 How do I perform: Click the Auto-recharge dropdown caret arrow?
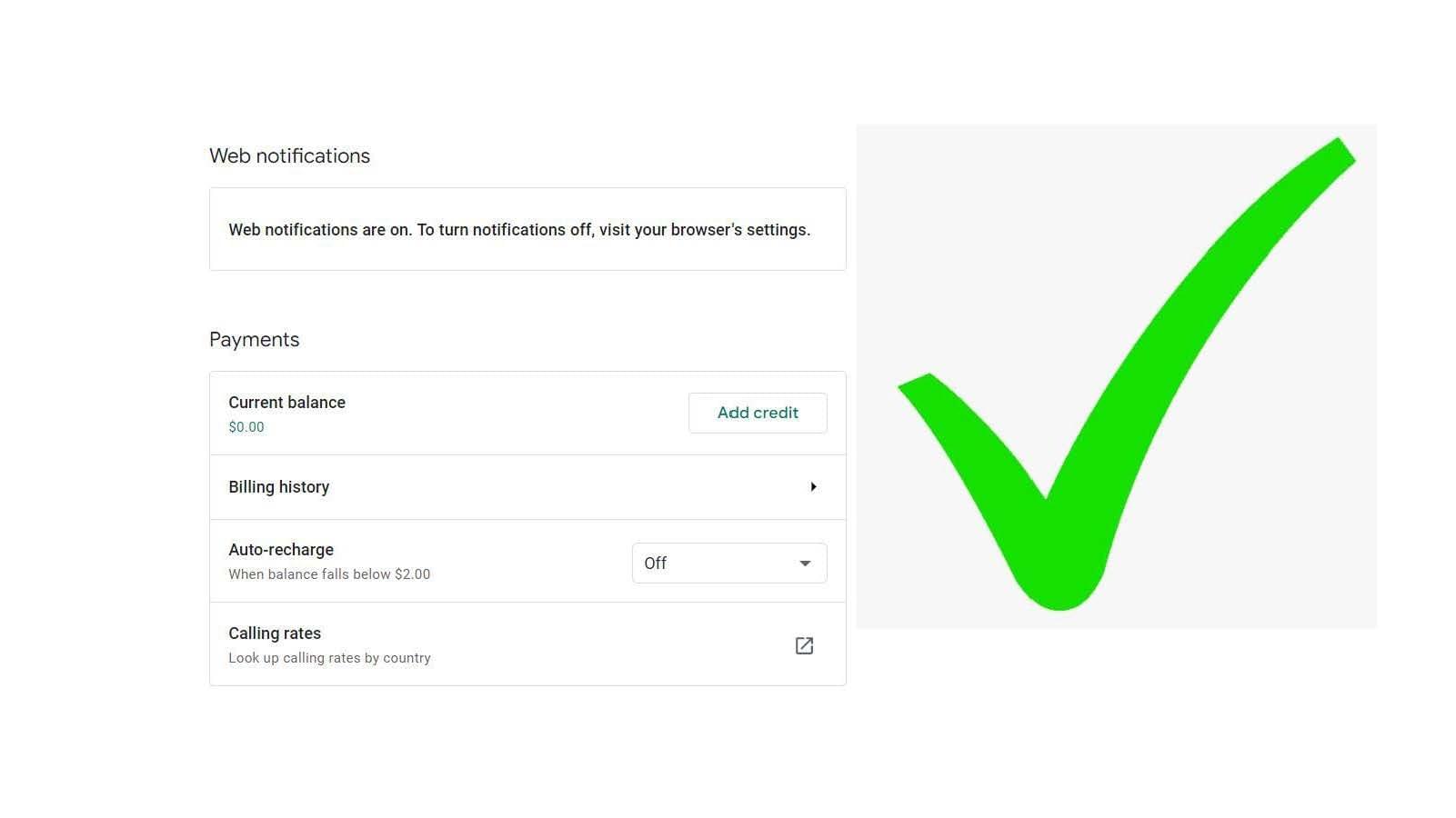[805, 564]
